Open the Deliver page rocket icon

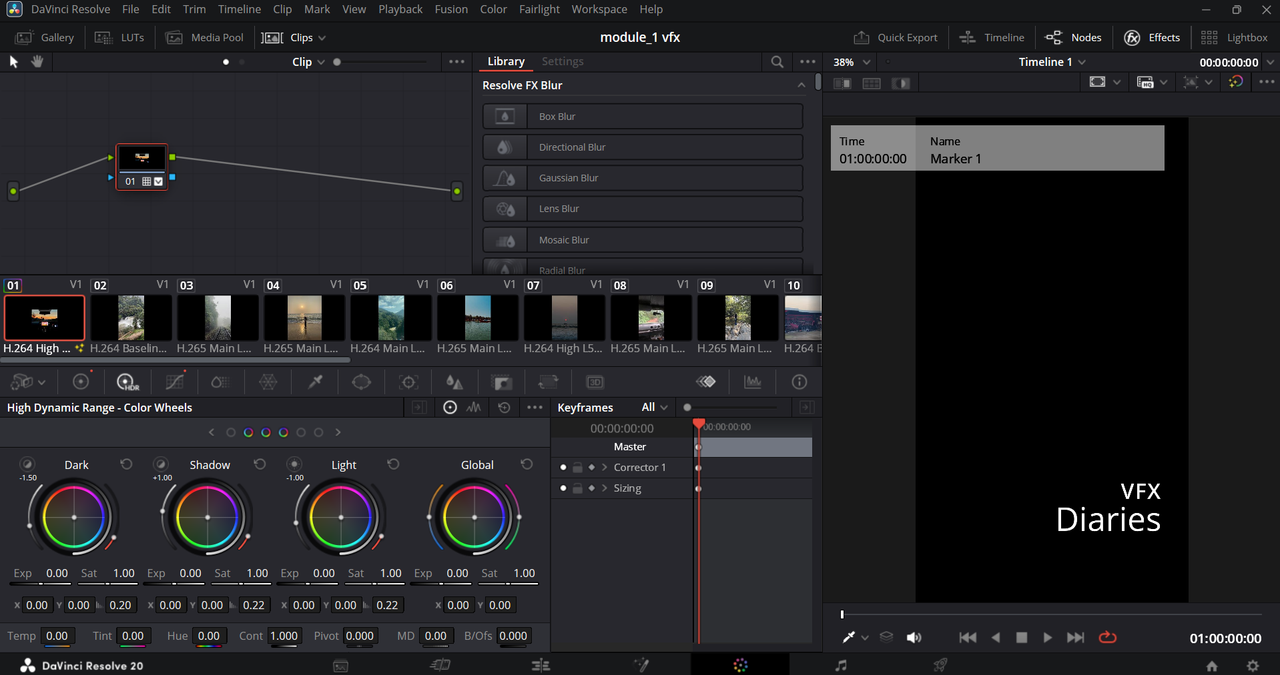click(x=940, y=665)
